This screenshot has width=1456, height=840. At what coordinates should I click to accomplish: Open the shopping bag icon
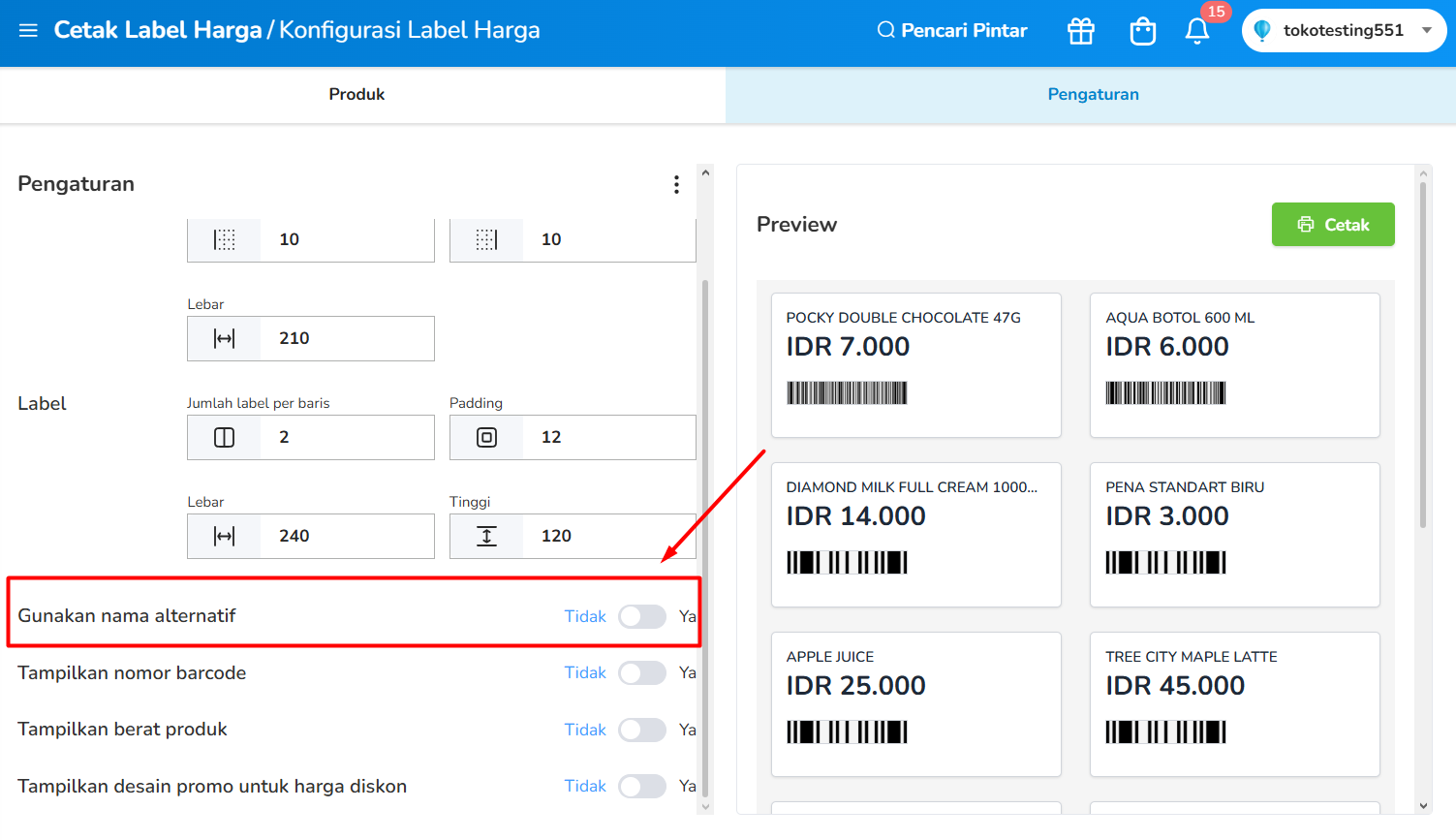(x=1143, y=31)
